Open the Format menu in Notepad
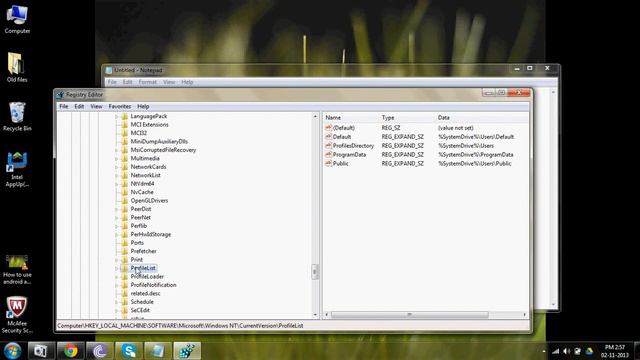The height and width of the screenshot is (360, 640). [147, 82]
